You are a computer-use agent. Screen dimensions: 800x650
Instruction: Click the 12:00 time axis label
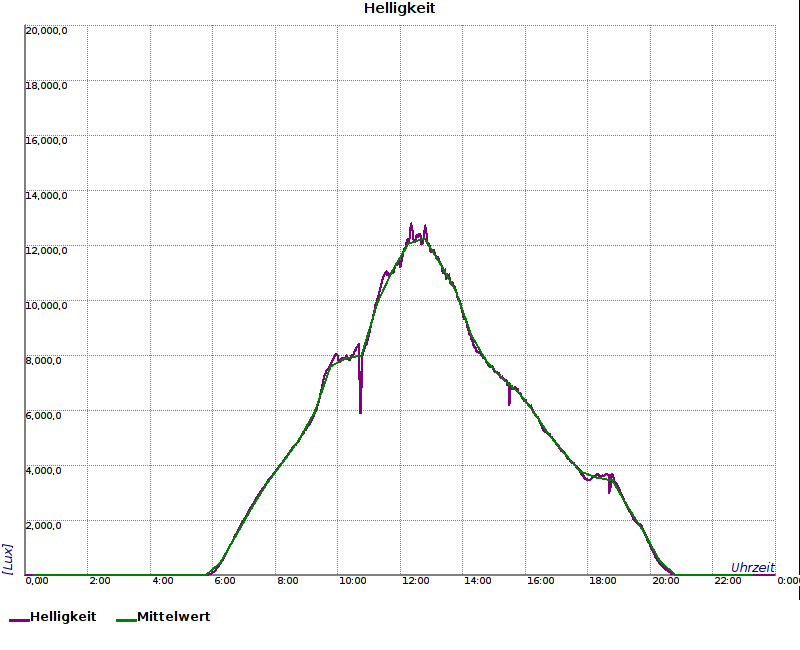pyautogui.click(x=416, y=581)
